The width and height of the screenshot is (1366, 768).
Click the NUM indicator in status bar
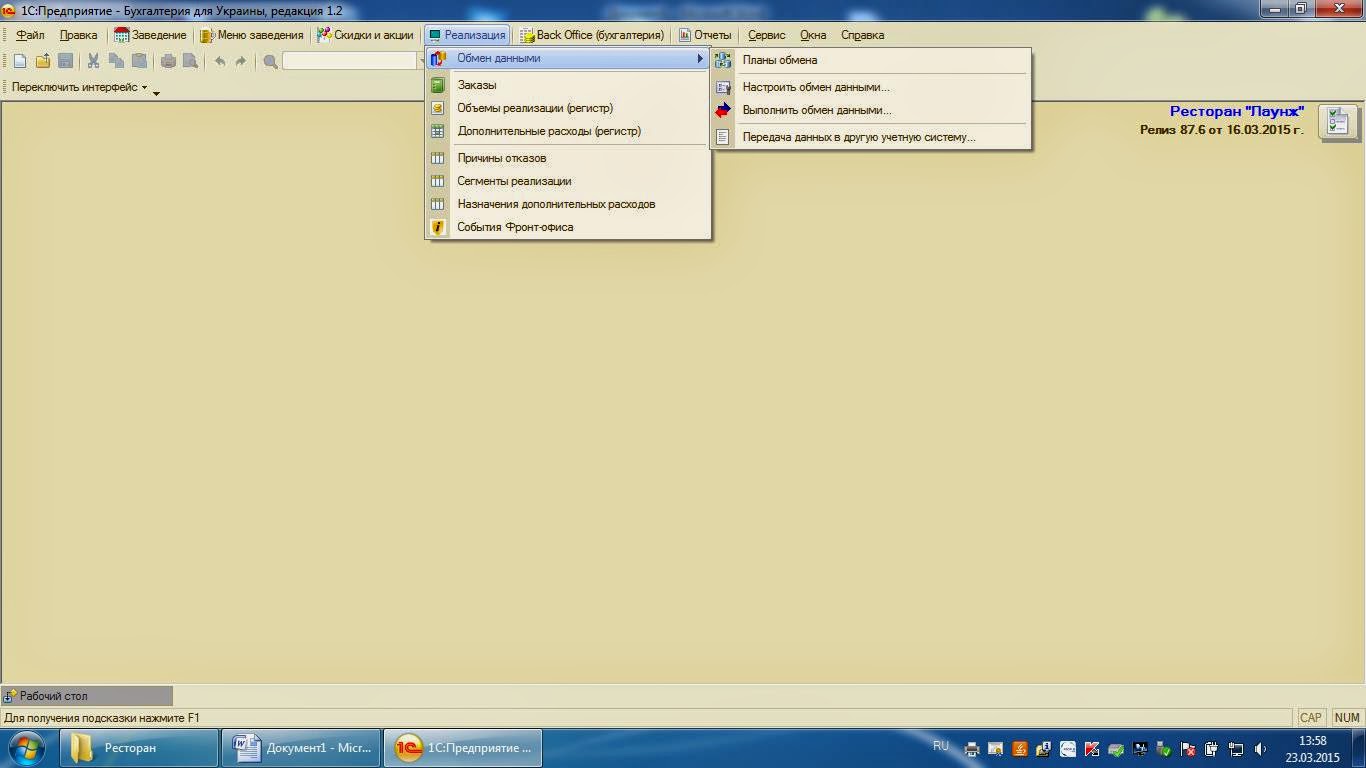tap(1347, 717)
